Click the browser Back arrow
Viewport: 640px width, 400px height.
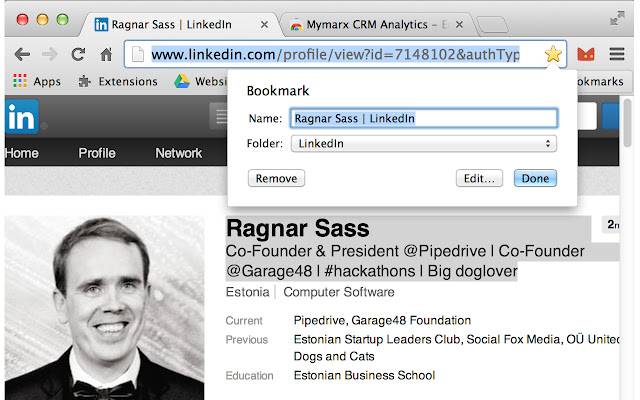click(22, 54)
